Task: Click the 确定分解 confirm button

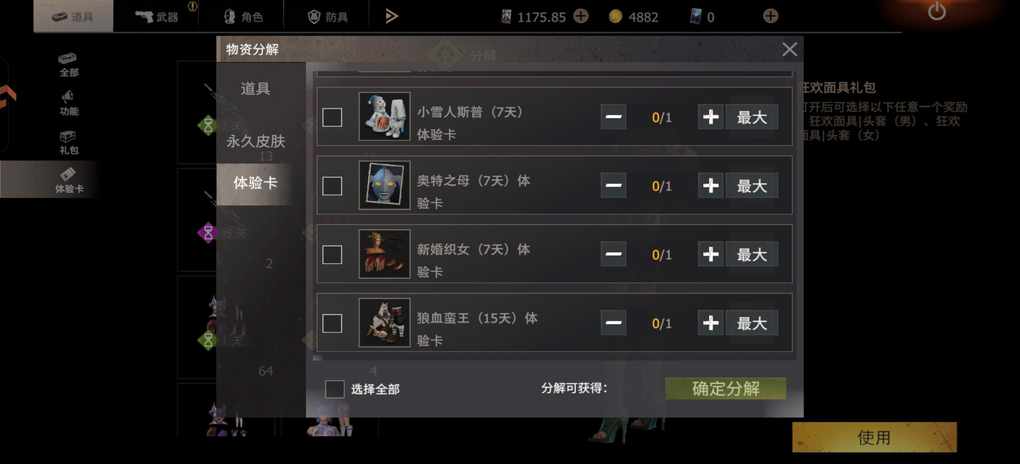Action: [725, 389]
